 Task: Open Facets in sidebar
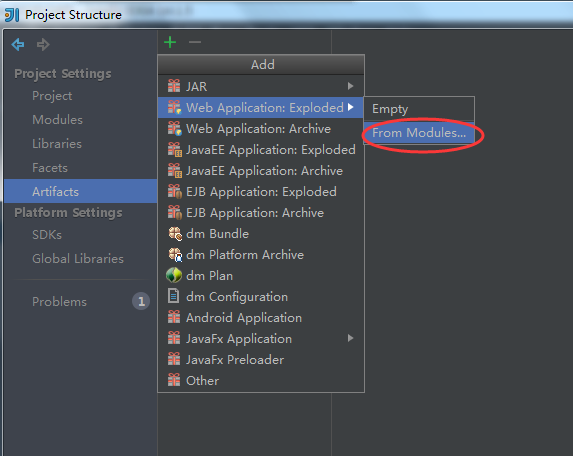tap(50, 168)
